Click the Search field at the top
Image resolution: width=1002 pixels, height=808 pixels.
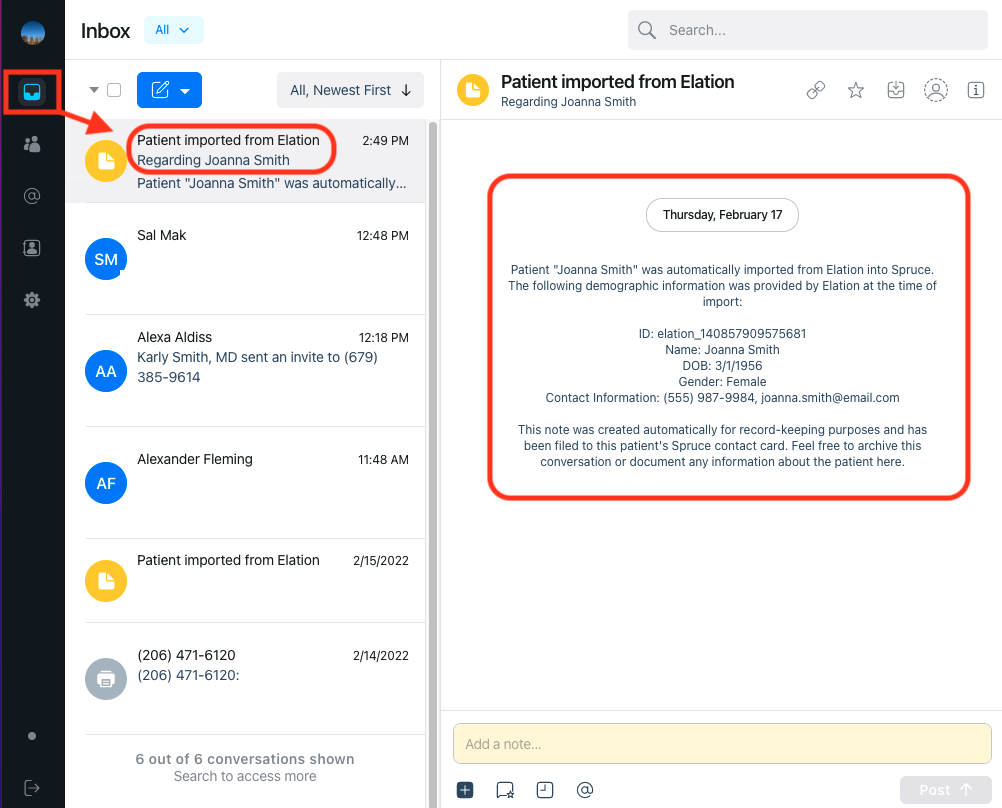click(x=808, y=30)
